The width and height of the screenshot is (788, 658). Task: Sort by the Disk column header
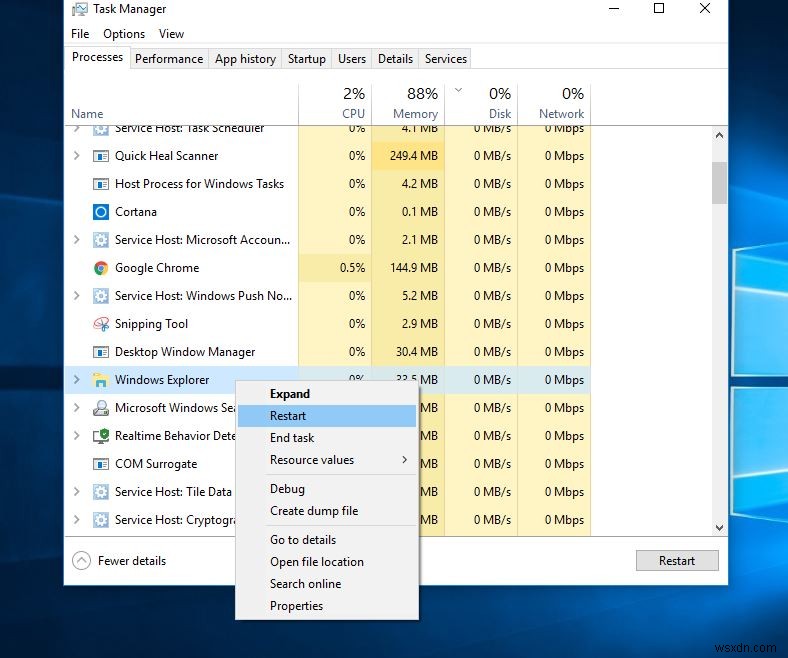[481, 104]
